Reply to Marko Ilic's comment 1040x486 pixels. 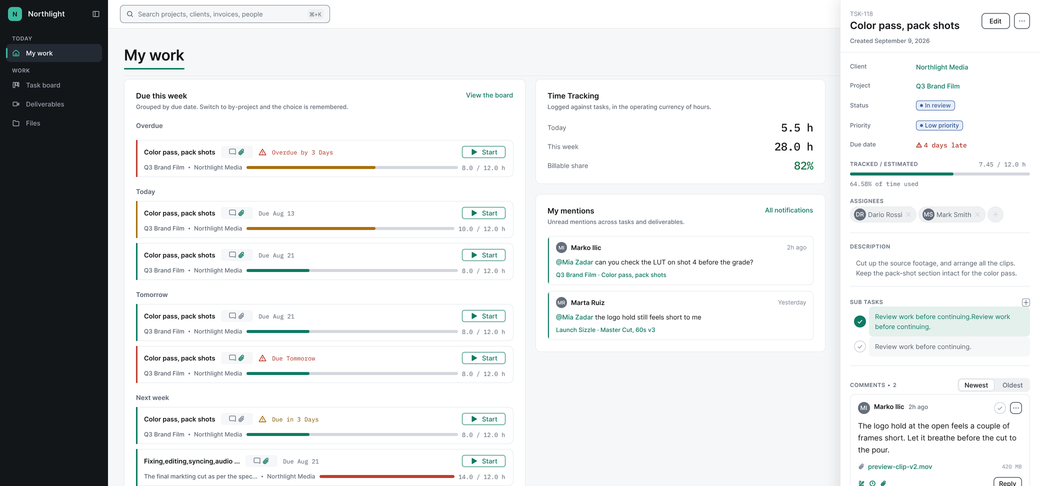tap(1007, 482)
